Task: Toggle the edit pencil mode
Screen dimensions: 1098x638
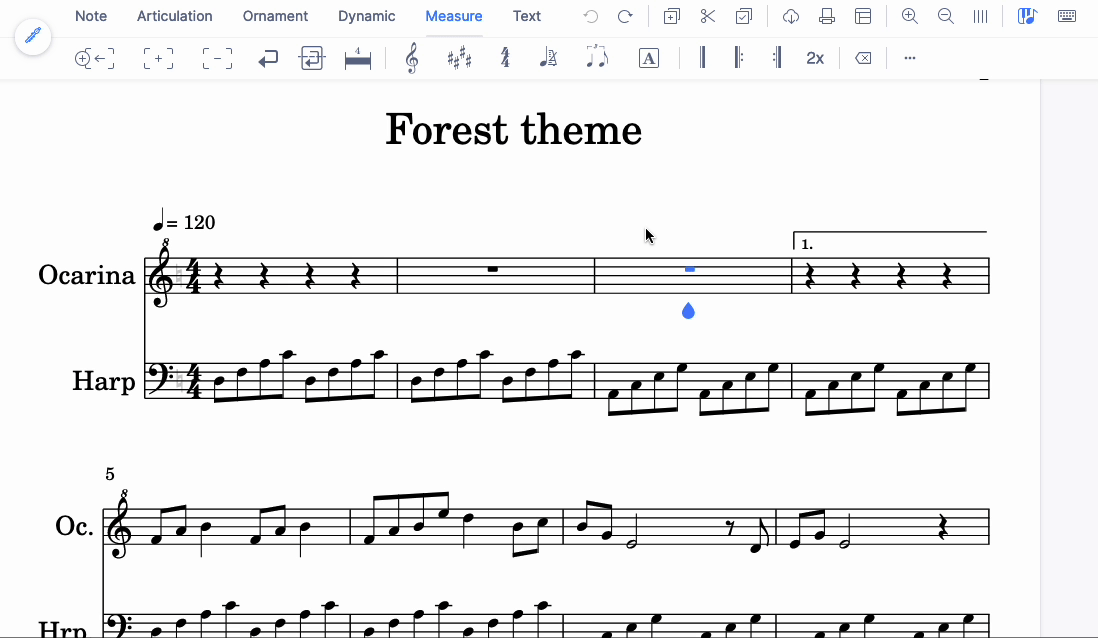Action: [33, 37]
